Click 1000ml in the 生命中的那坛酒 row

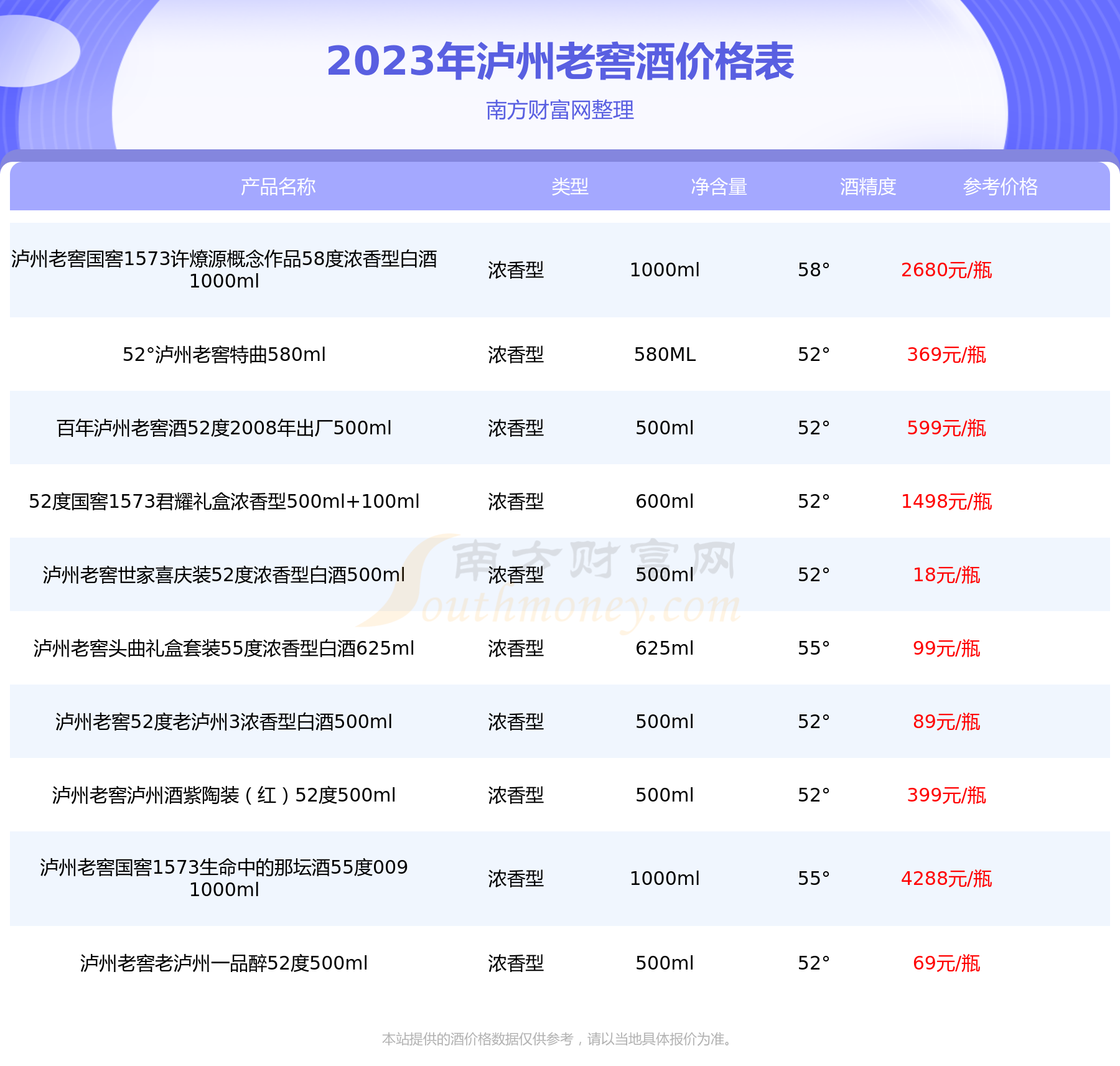(x=665, y=879)
